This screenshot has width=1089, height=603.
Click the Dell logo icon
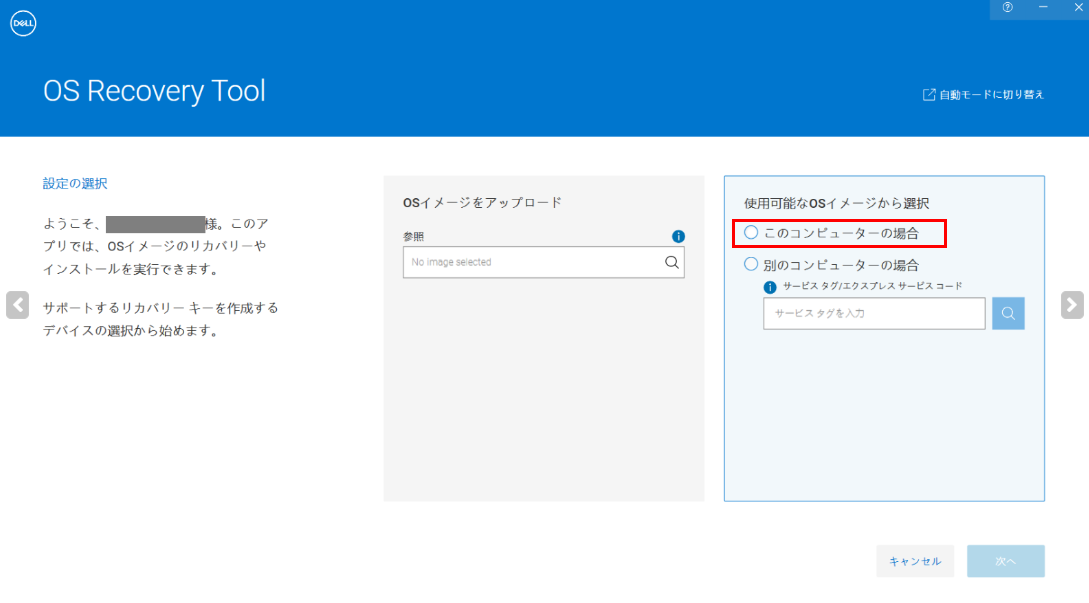23,23
